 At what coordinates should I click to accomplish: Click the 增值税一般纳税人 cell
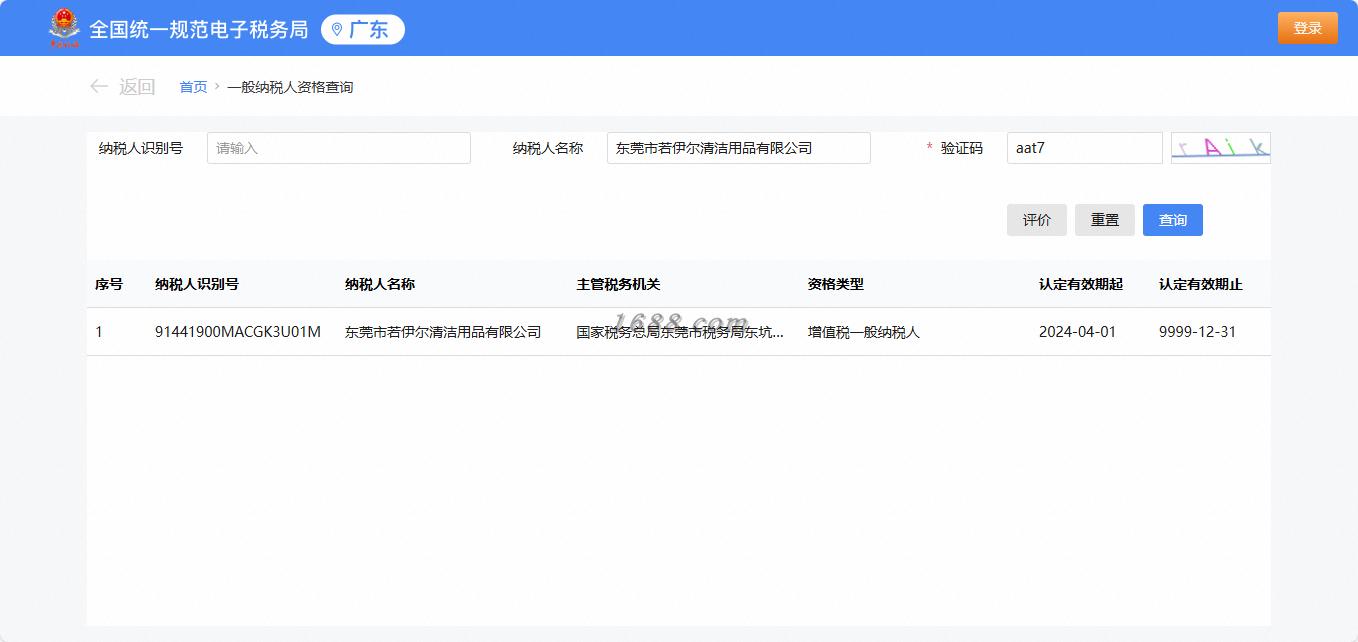point(864,332)
